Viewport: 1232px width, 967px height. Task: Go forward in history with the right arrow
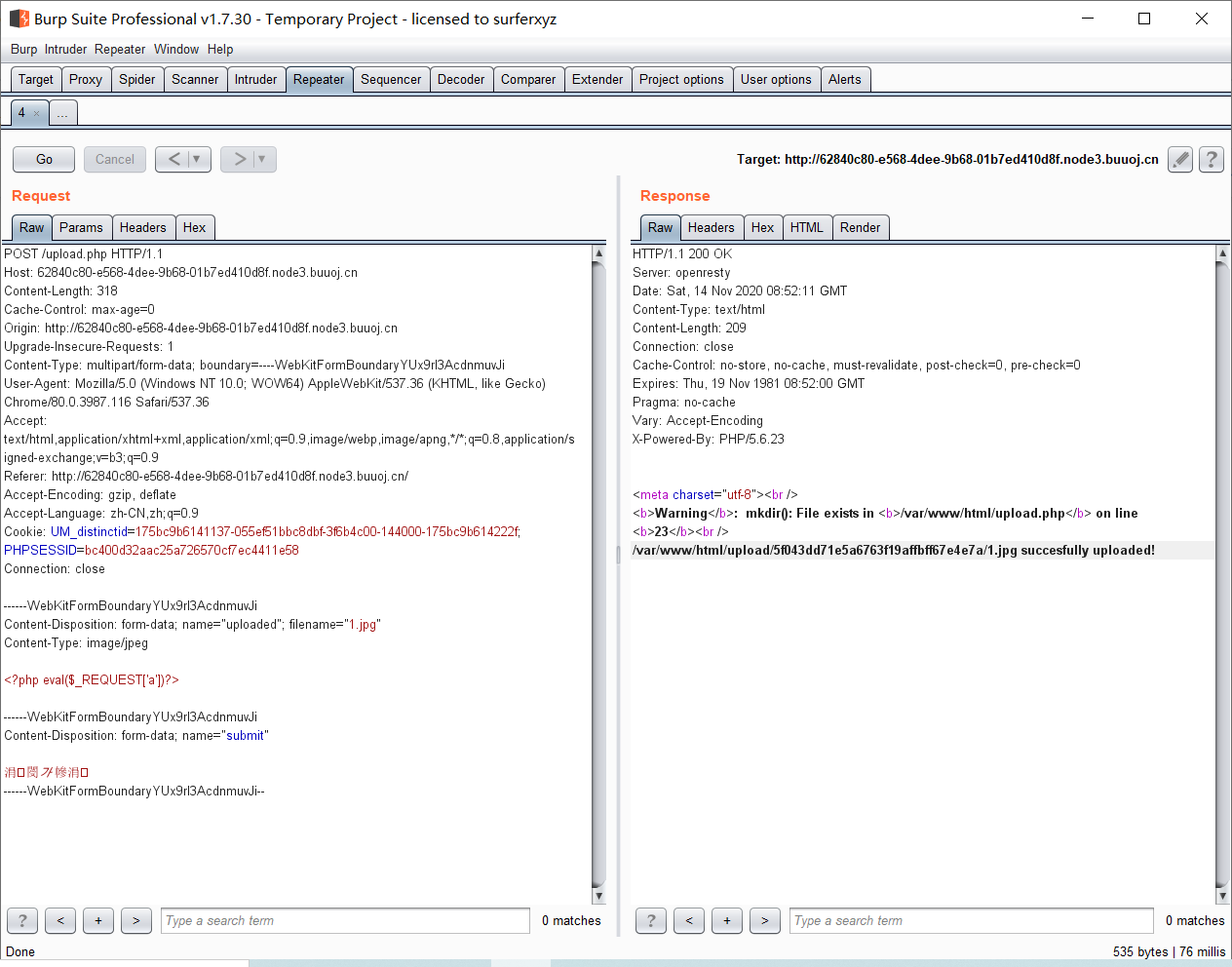click(x=239, y=159)
